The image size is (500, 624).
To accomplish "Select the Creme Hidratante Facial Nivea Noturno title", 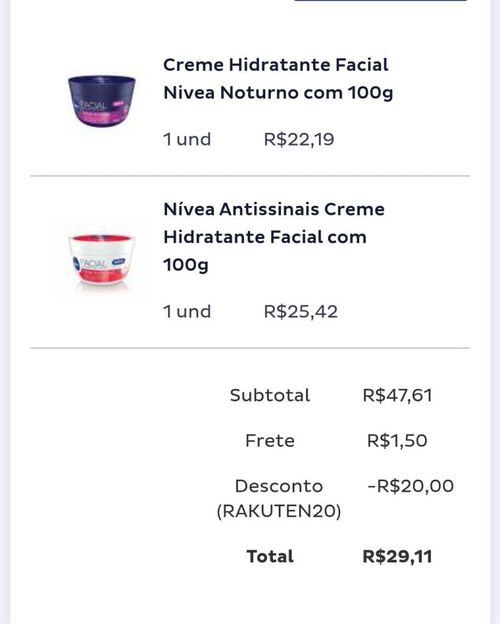I will click(x=278, y=78).
